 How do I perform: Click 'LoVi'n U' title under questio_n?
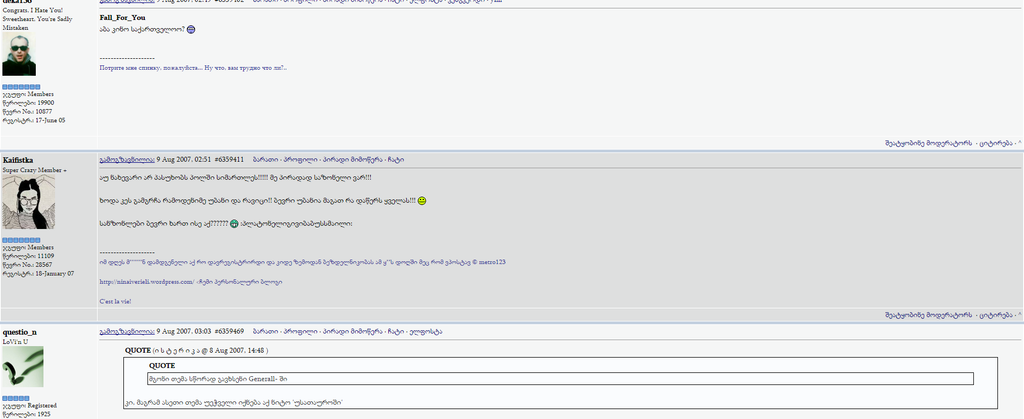(x=13, y=341)
